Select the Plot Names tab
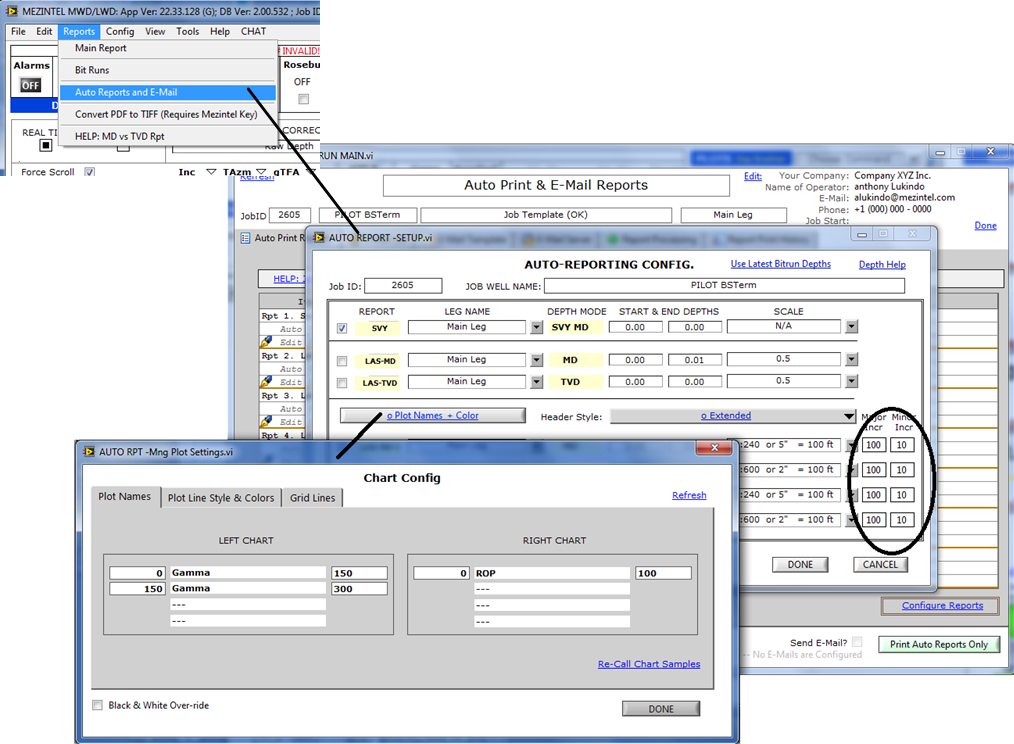This screenshot has height=744, width=1014. pos(125,496)
